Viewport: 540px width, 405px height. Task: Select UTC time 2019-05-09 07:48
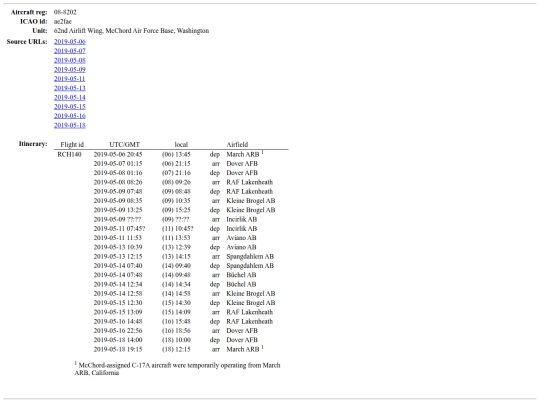click(118, 191)
